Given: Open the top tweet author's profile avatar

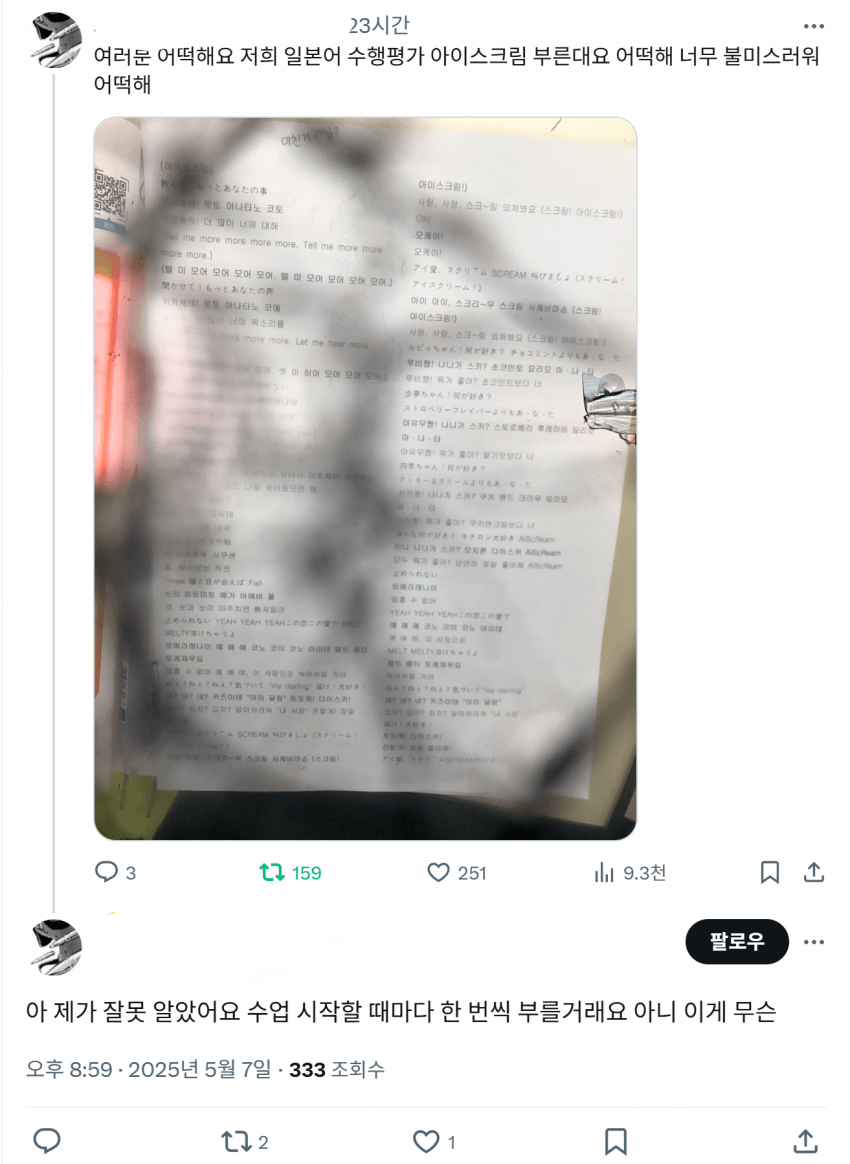Looking at the screenshot, I should [x=56, y=40].
